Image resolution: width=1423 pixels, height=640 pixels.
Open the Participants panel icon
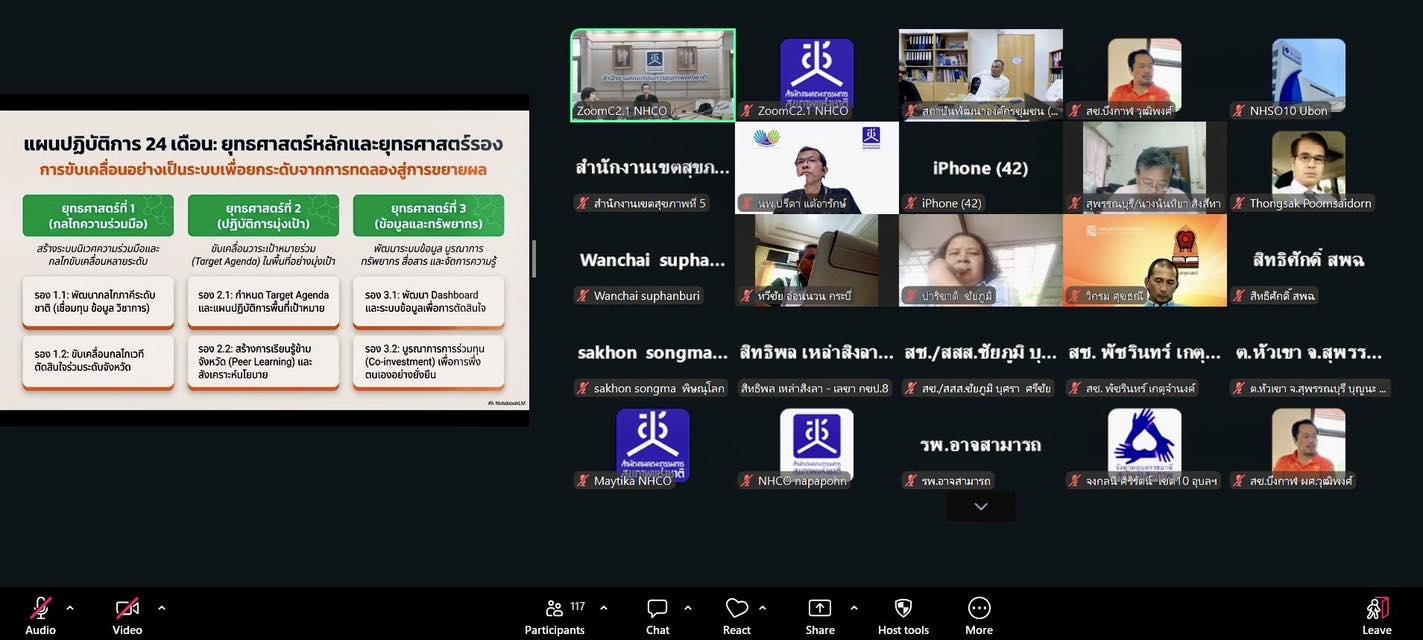click(x=554, y=608)
